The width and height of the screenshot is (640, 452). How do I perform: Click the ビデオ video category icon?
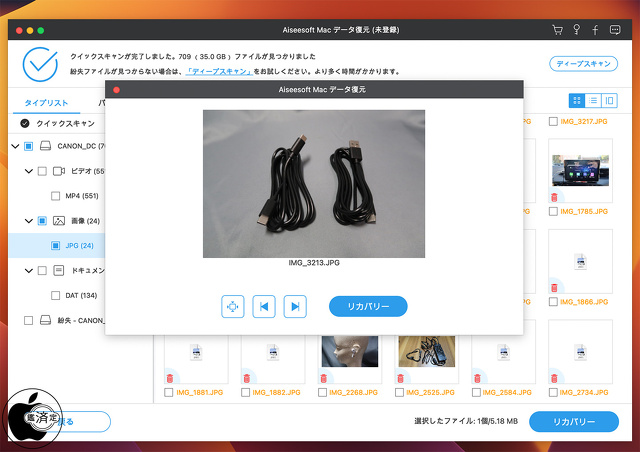pyautogui.click(x=59, y=171)
